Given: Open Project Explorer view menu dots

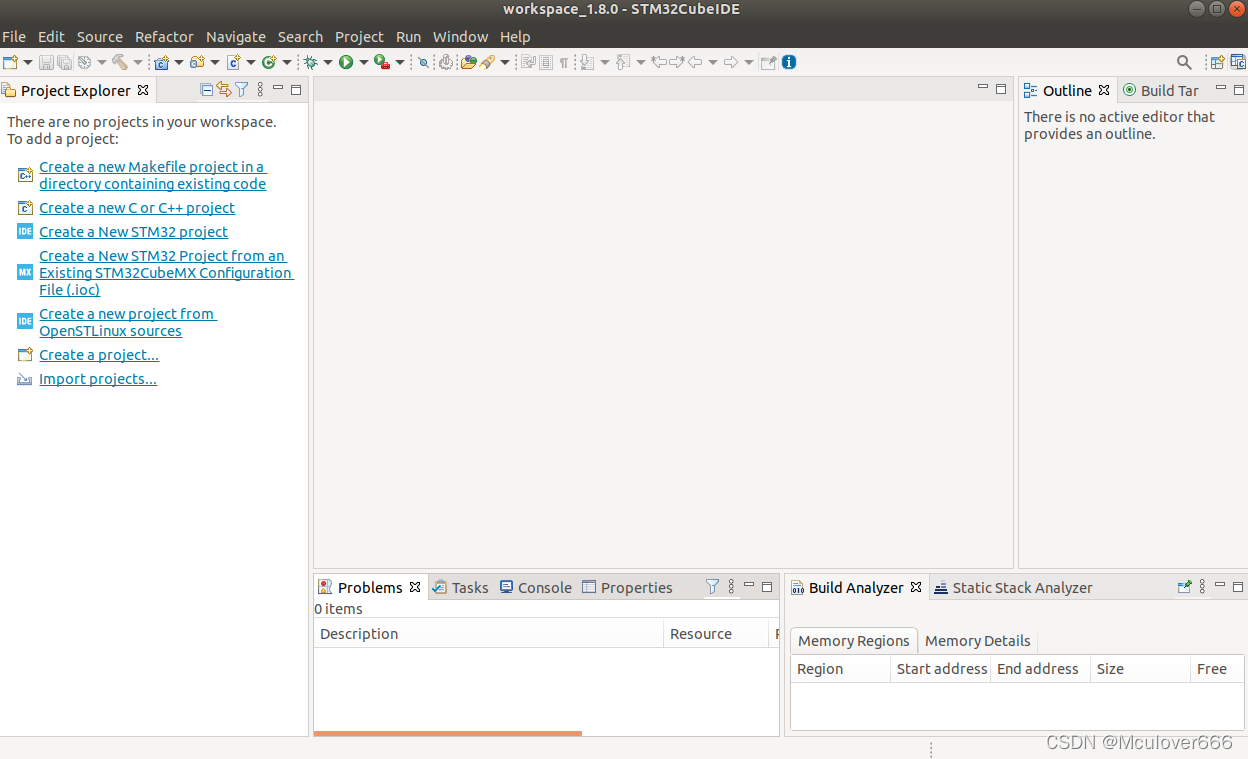Looking at the screenshot, I should (x=260, y=90).
